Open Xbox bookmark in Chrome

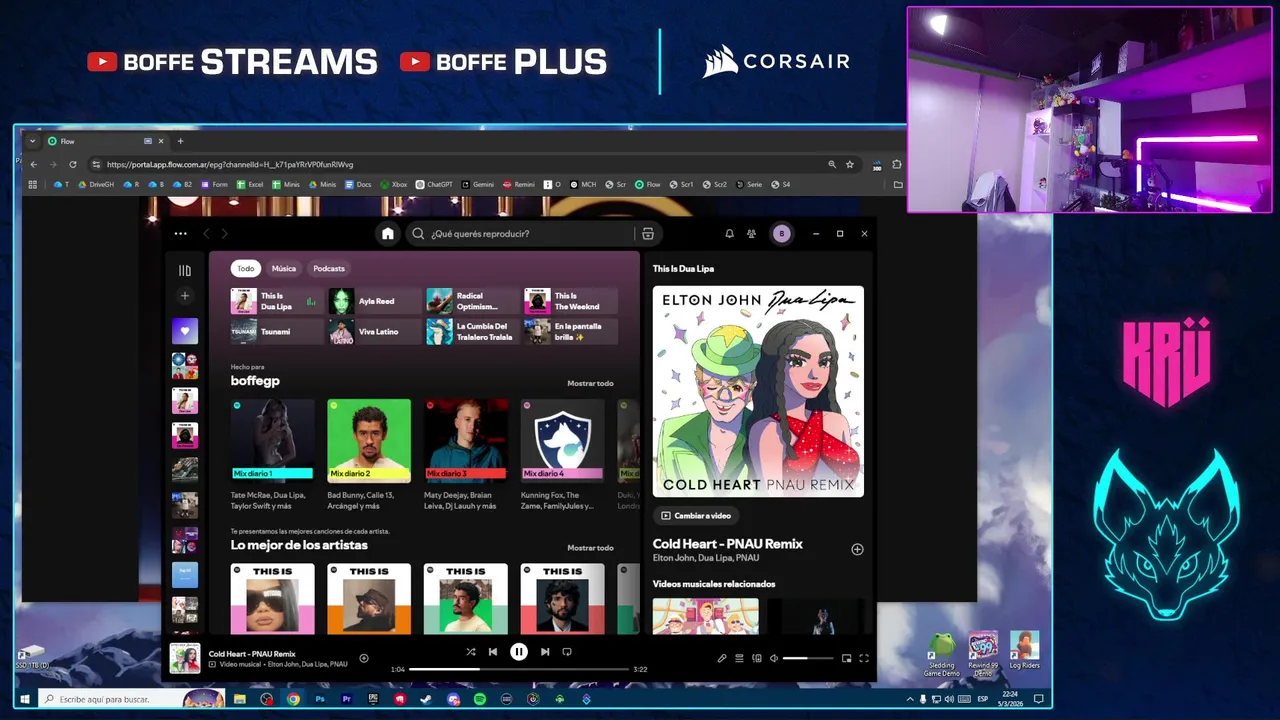393,184
